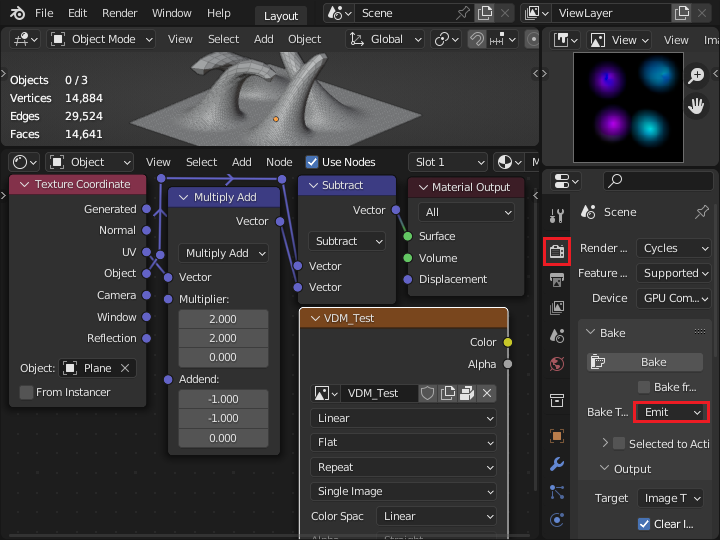This screenshot has width=720, height=540.
Task: Click first Multiplier value 2.000 field
Action: click(223, 319)
